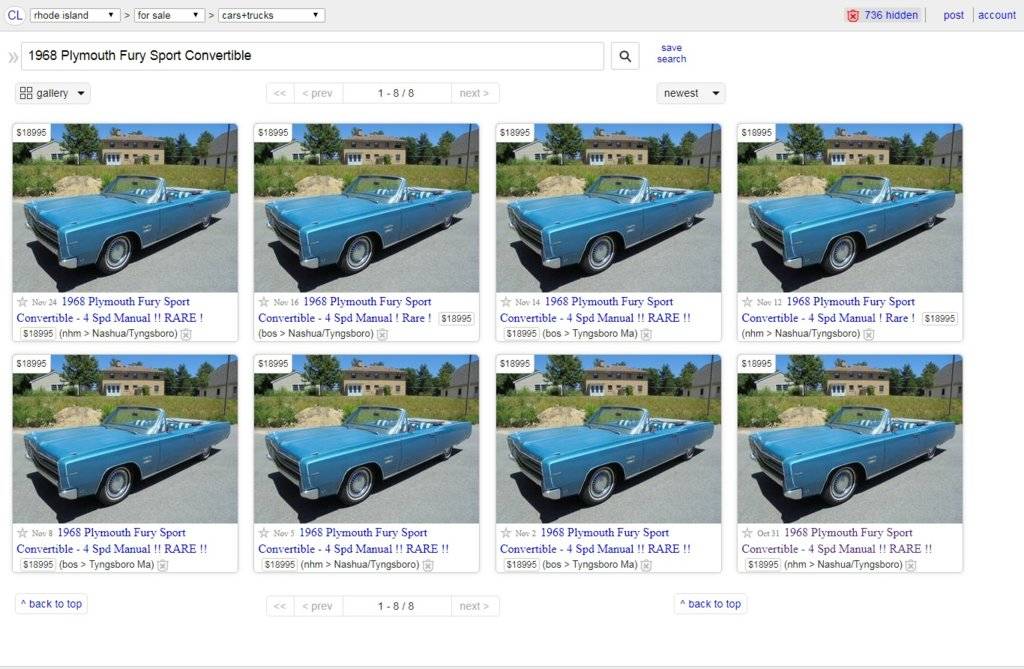Open the rhode island location dropdown
1024x669 pixels.
[x=74, y=15]
